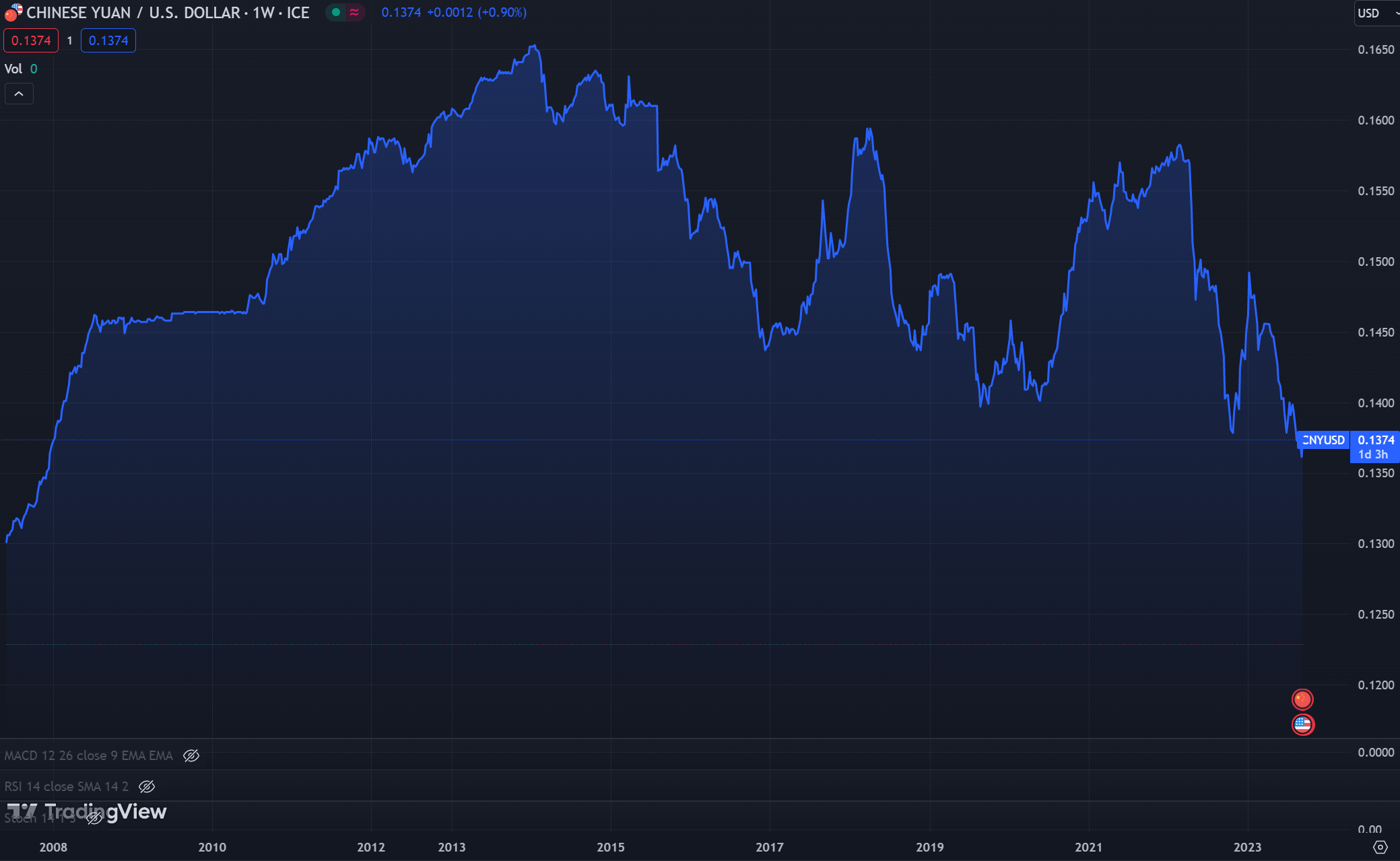Screen dimensions: 1400x861
Task: Open the USD currency dropdown
Action: (1375, 13)
